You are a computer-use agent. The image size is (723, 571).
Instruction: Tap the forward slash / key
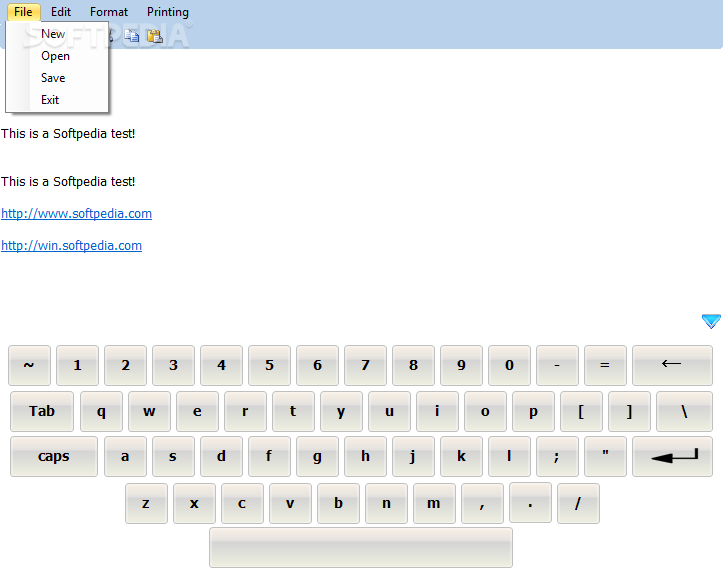coord(578,503)
